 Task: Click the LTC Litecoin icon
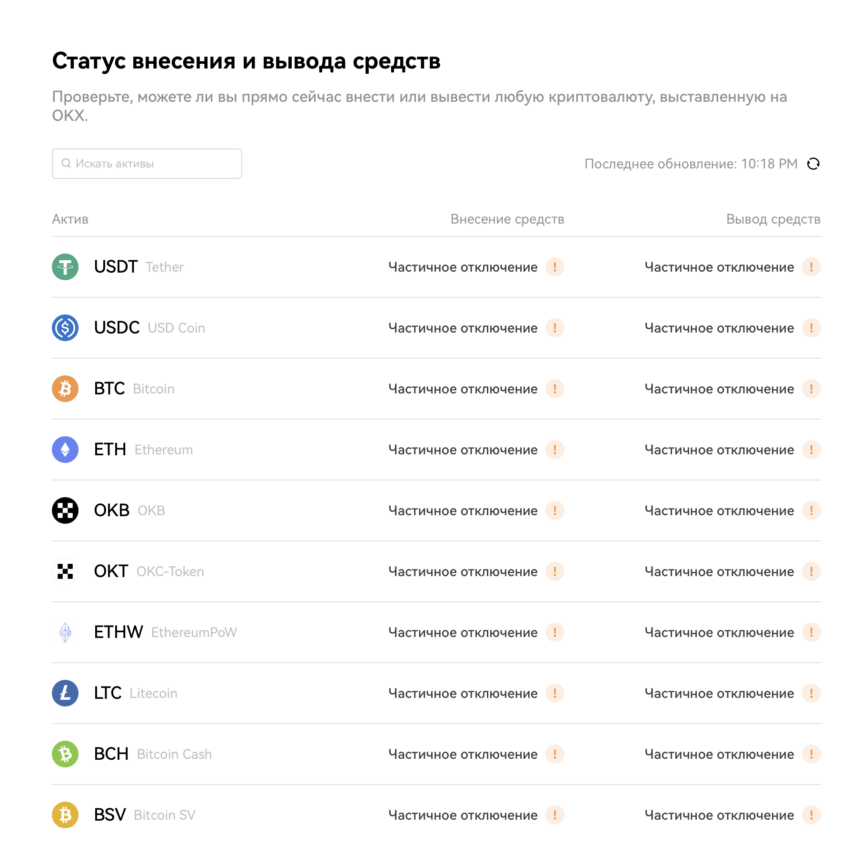click(x=65, y=693)
